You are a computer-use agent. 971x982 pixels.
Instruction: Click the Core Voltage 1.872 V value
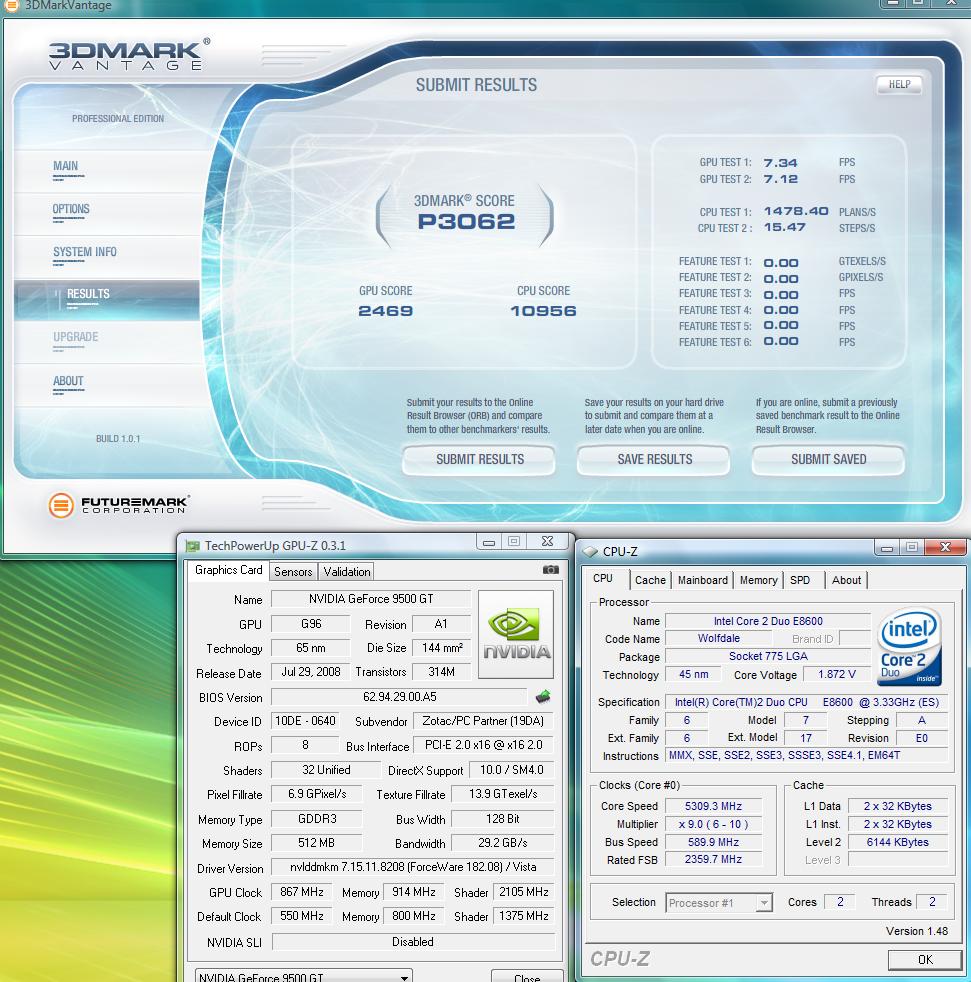click(836, 674)
